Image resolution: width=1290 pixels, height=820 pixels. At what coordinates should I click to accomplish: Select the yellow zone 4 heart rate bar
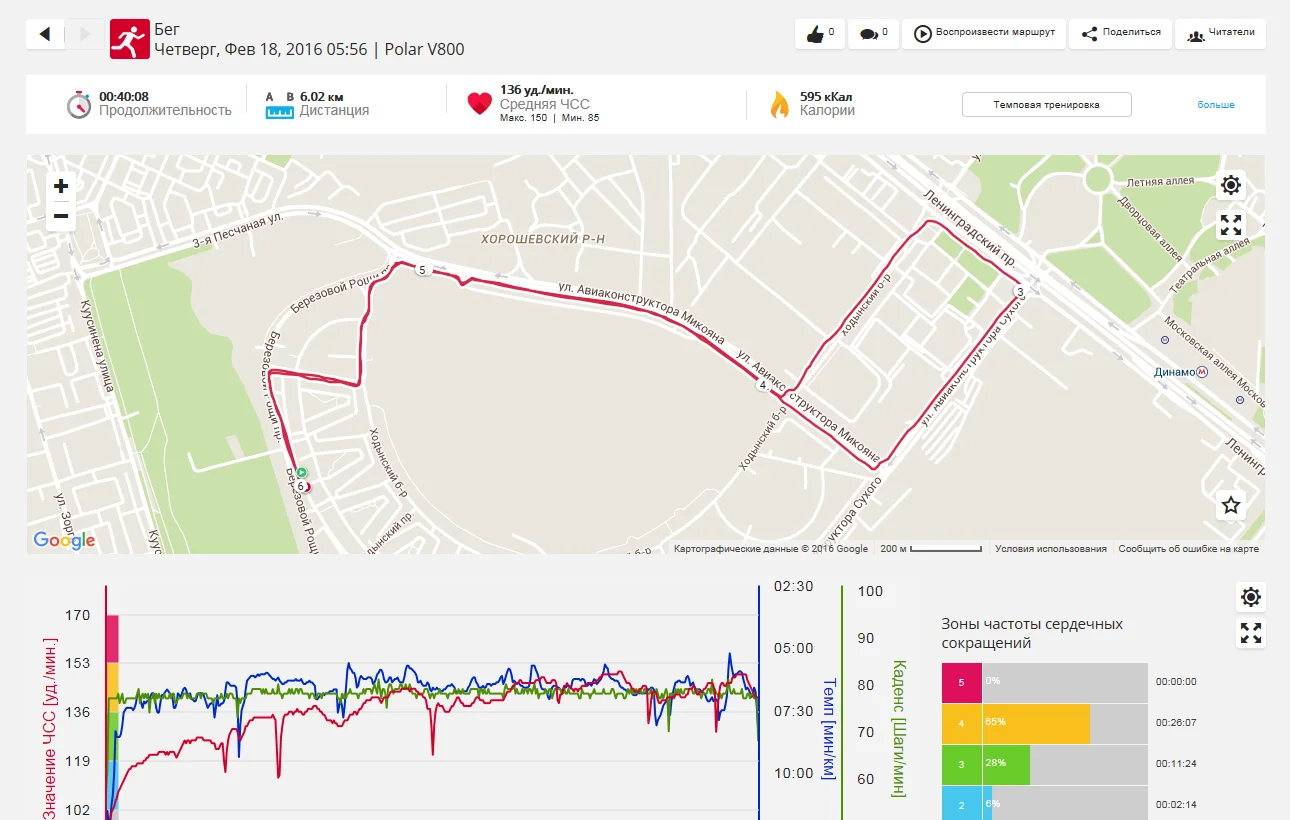(1036, 724)
